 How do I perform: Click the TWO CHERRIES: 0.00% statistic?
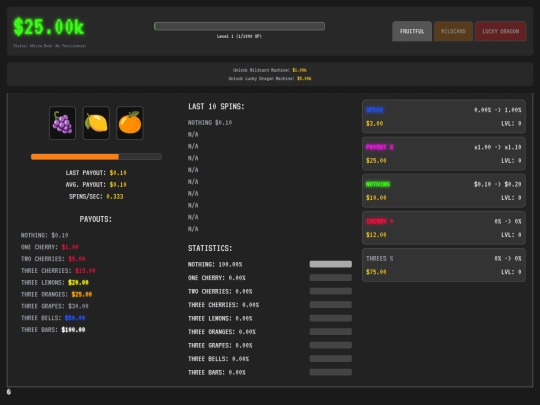pyautogui.click(x=220, y=291)
